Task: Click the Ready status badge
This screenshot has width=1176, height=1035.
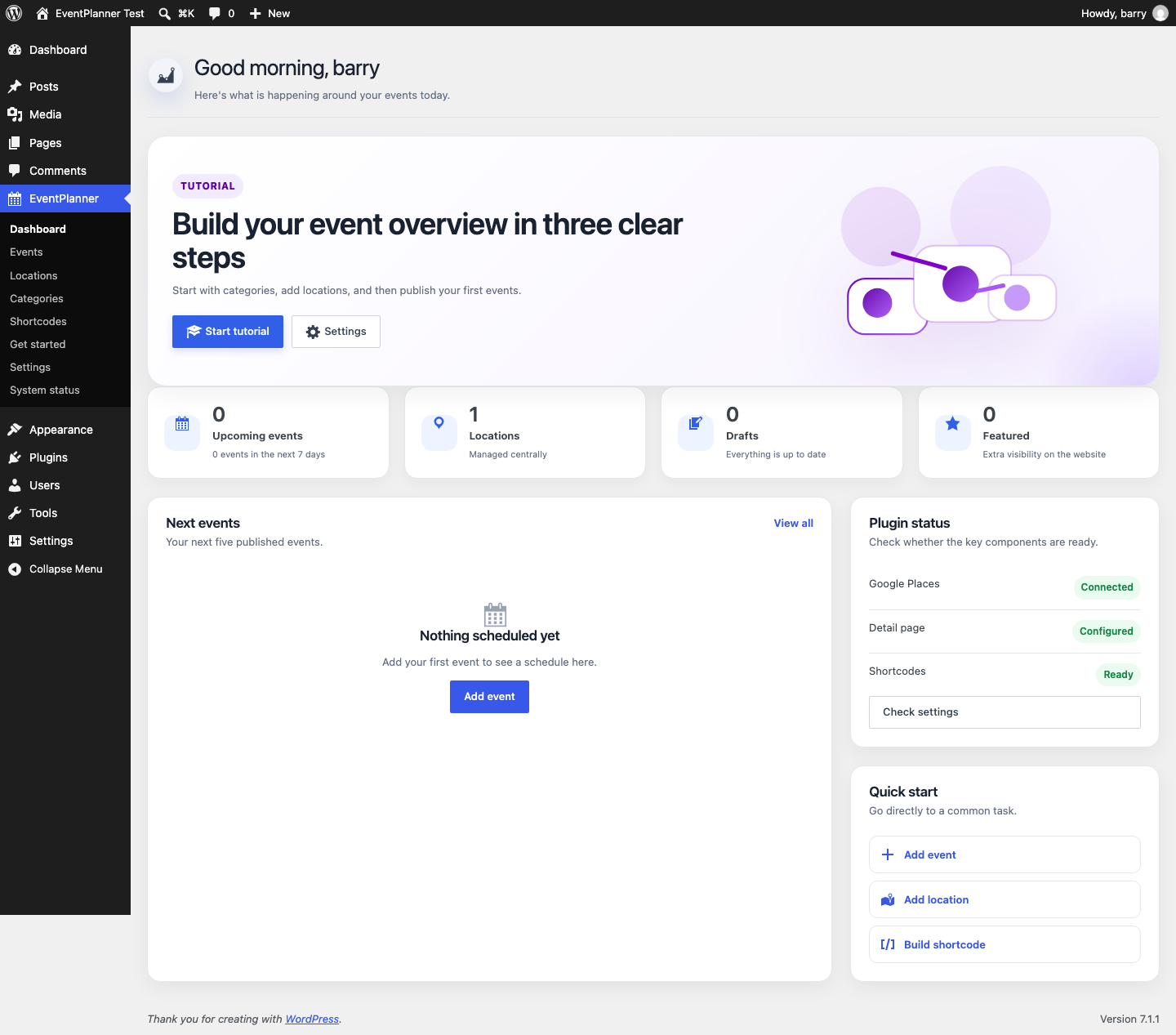Action: (x=1118, y=675)
